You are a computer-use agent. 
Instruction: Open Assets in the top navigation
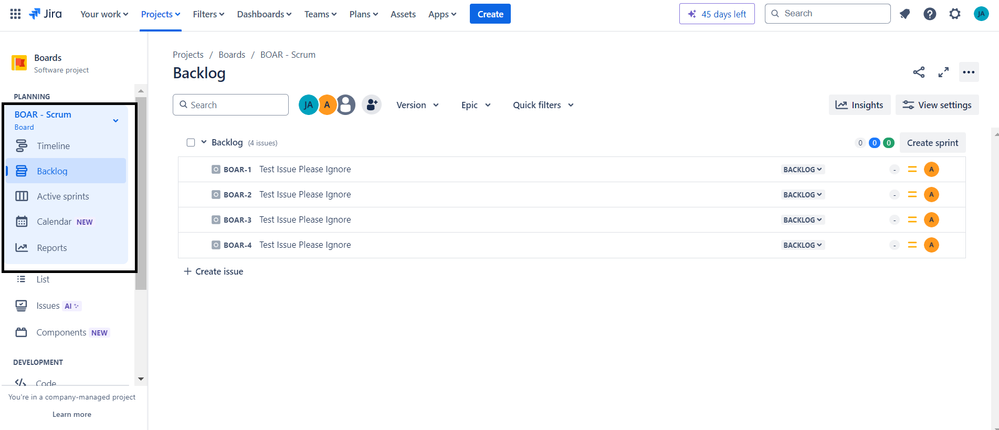(x=403, y=14)
